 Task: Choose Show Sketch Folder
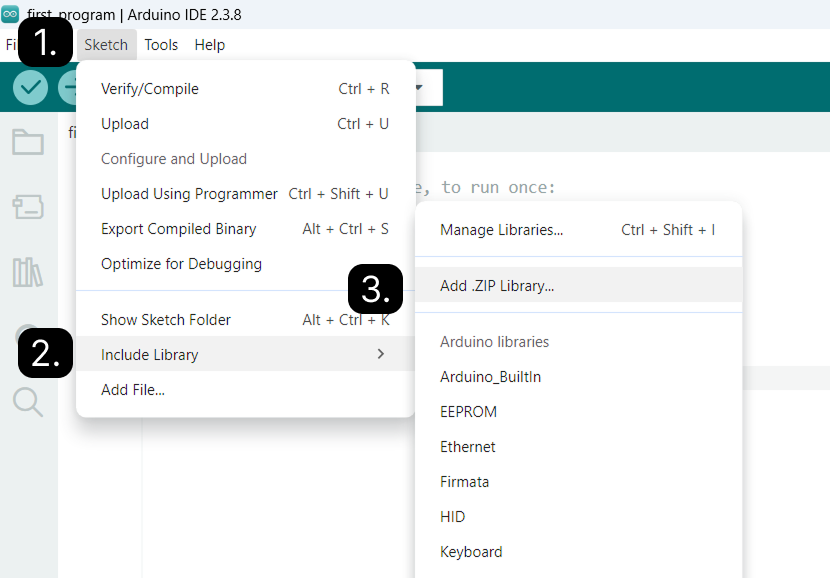pos(245,320)
